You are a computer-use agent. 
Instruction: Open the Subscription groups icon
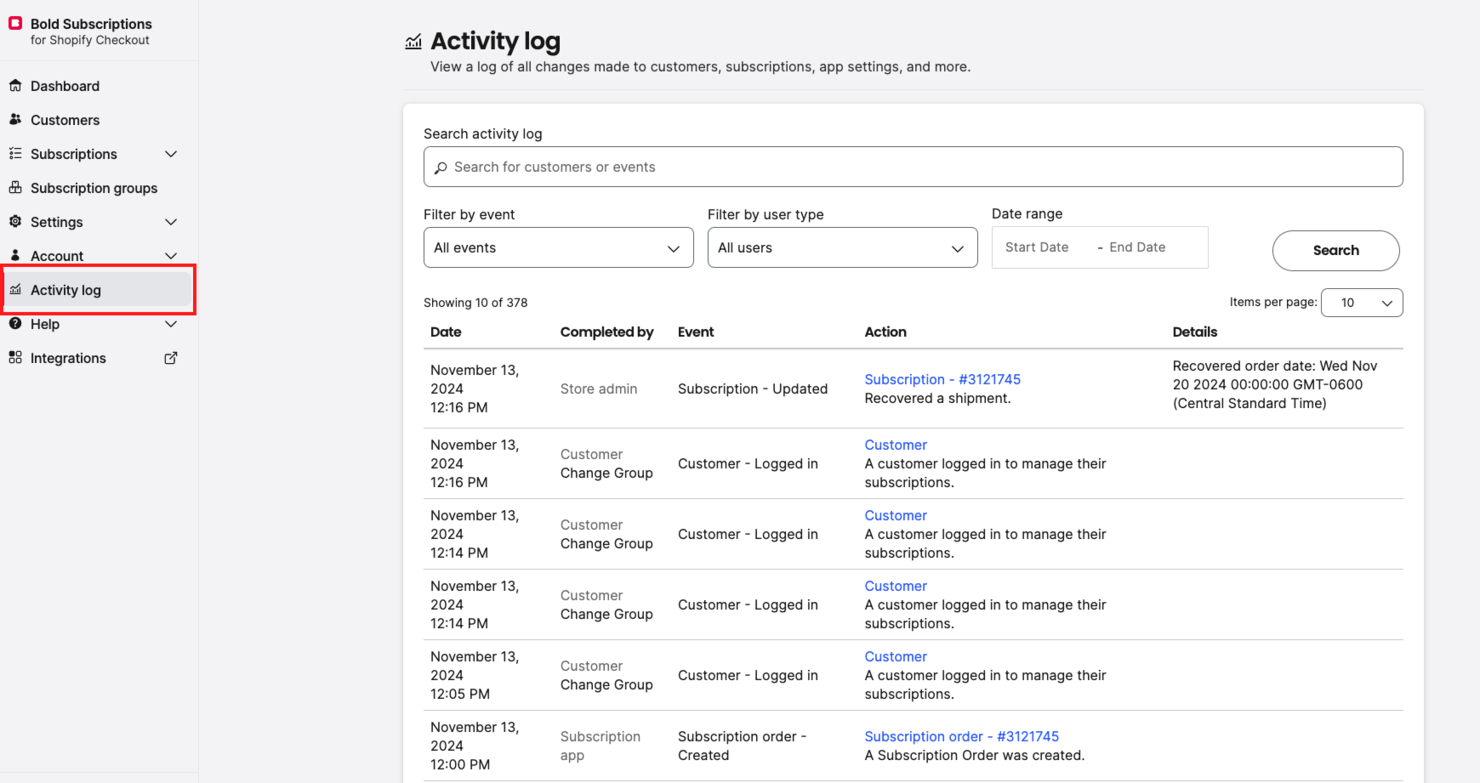16,188
